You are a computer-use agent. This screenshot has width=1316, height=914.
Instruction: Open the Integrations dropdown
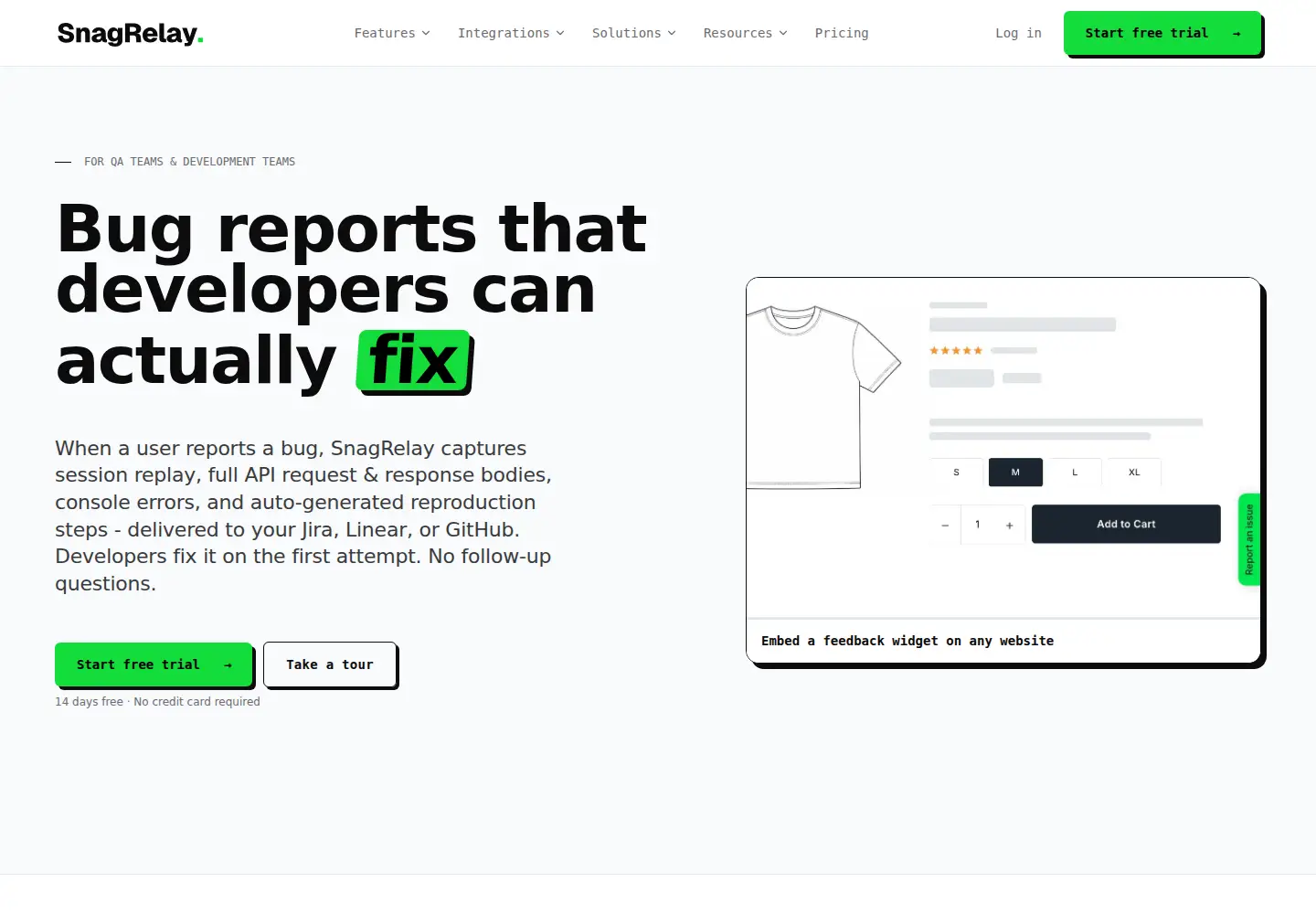(511, 33)
